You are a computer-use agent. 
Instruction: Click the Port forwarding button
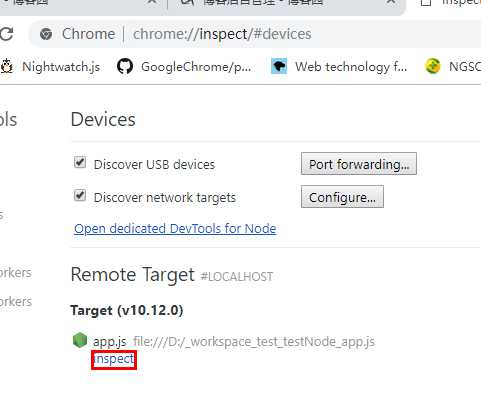359,164
